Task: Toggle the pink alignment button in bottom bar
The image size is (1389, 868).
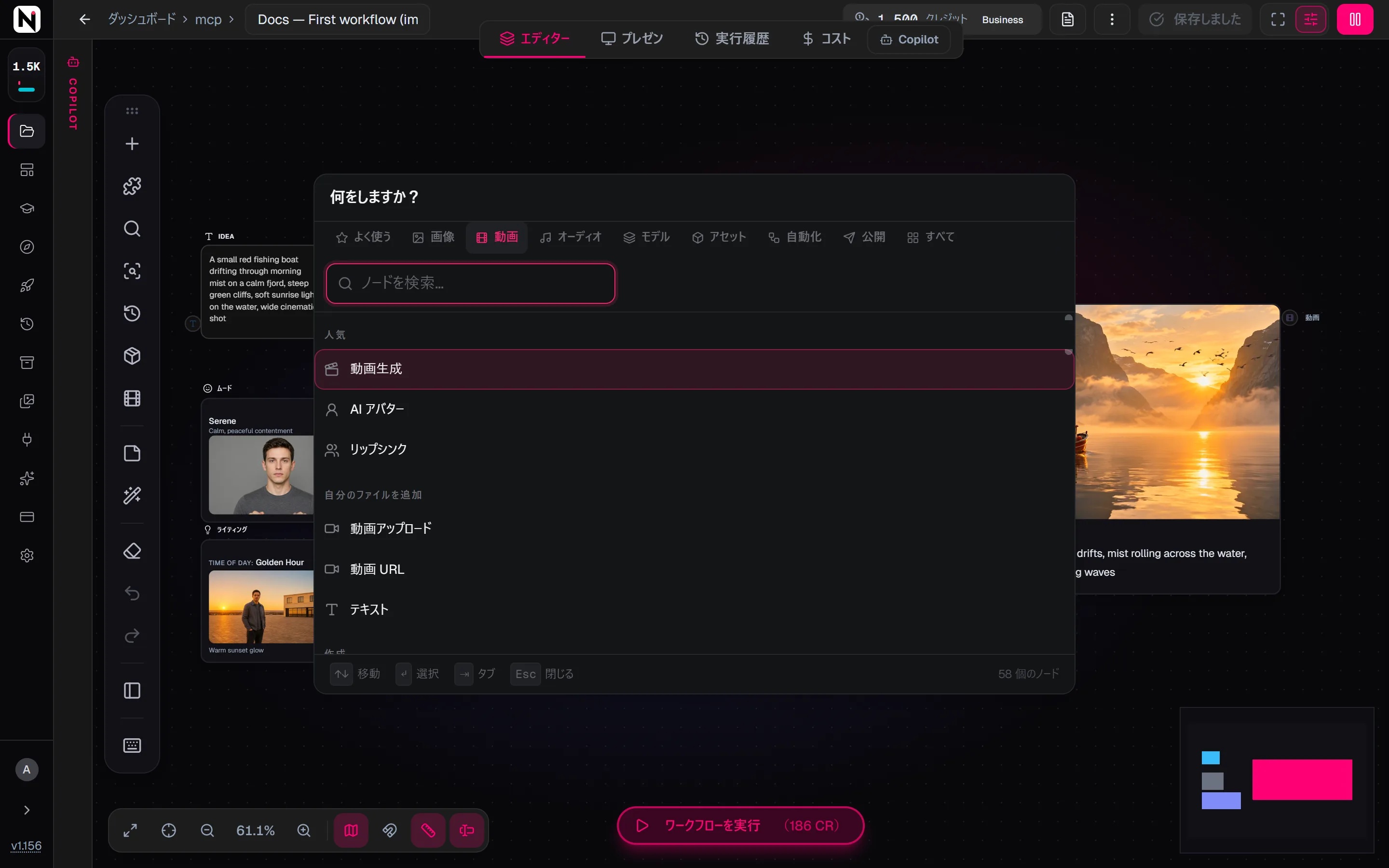Action: pyautogui.click(x=467, y=831)
